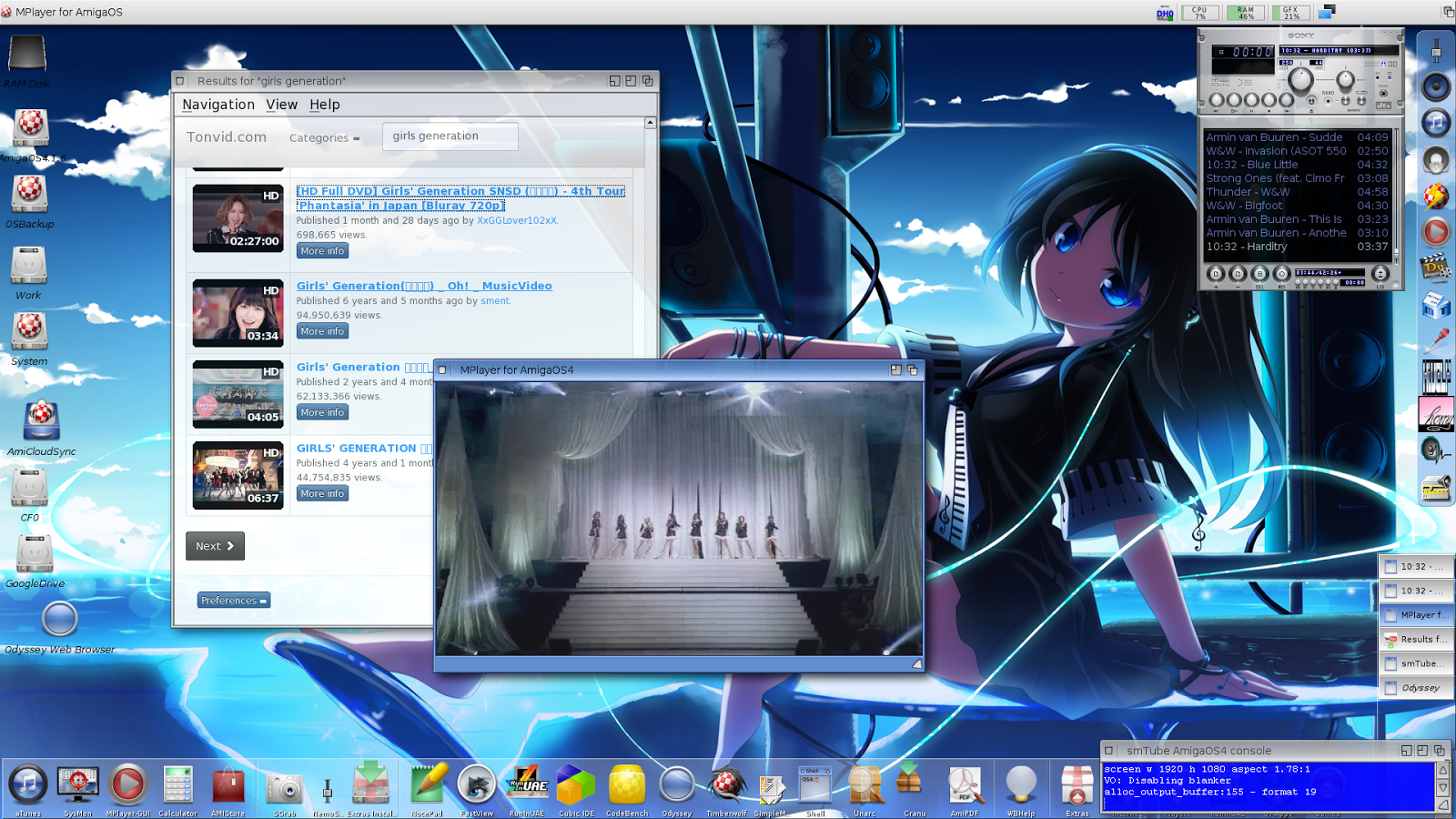Select the 02:27:00 video thumbnail
The image size is (1456, 819).
[238, 218]
